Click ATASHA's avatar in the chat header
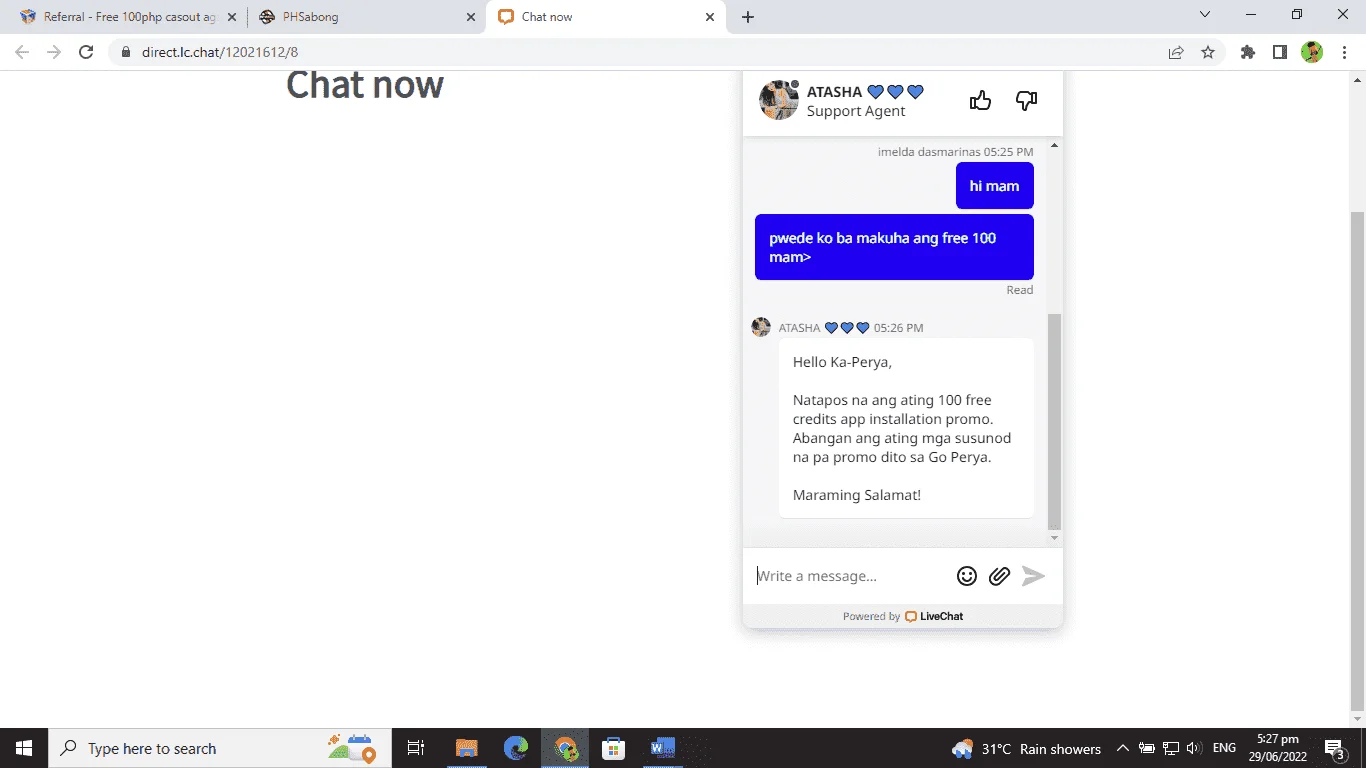The image size is (1366, 768). click(778, 100)
